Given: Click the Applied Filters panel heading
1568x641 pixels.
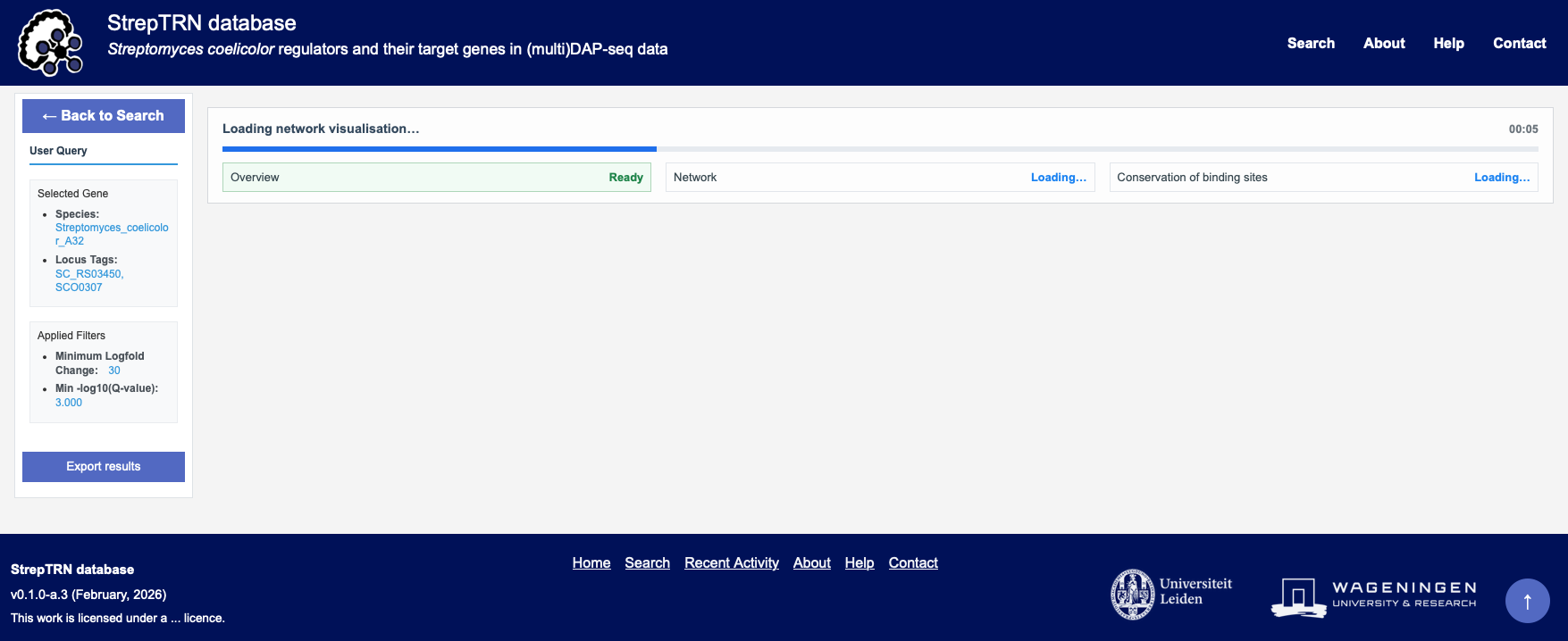Looking at the screenshot, I should tap(71, 336).
